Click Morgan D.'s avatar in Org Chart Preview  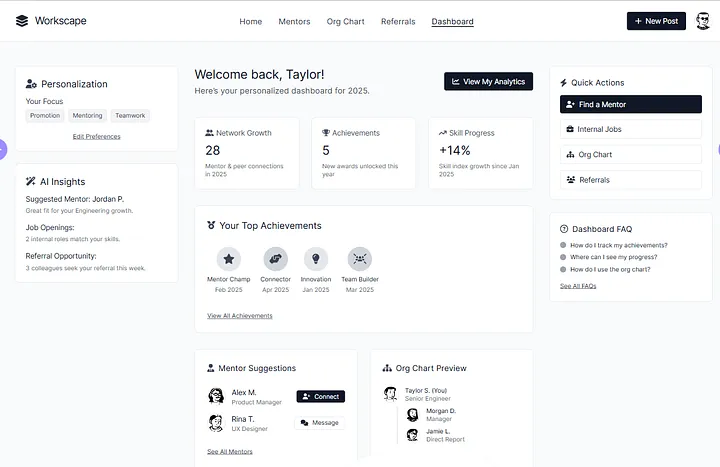413,415
